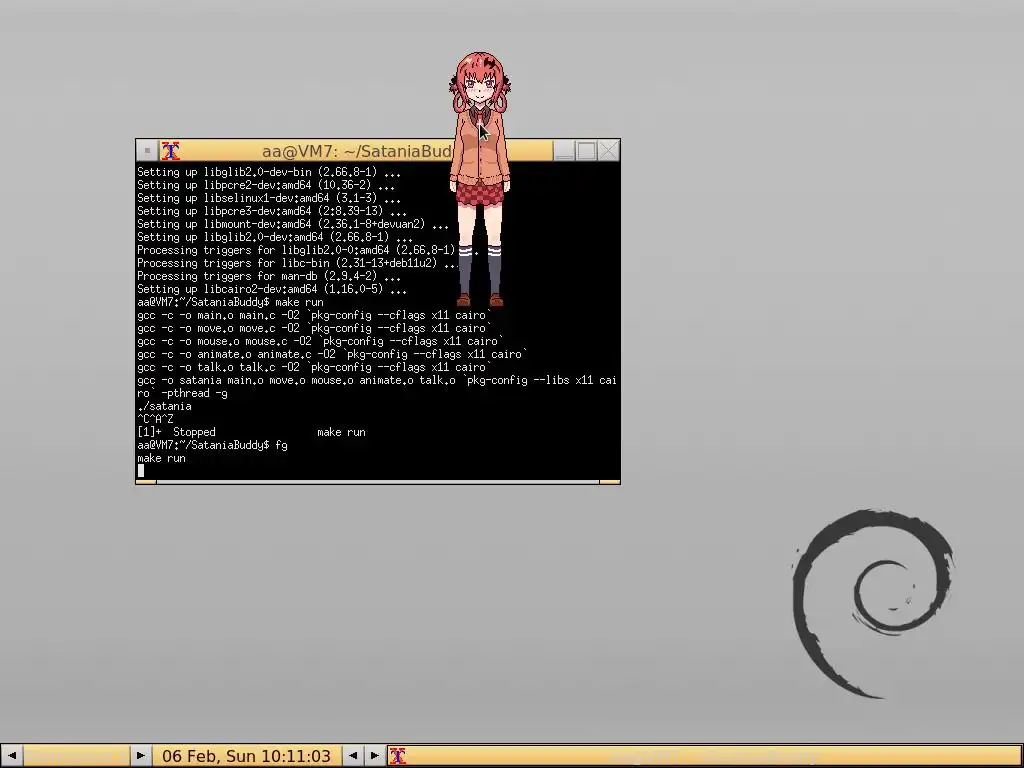Image resolution: width=1024 pixels, height=768 pixels.
Task: Click the title text aa@VM7: ~/SataniaBud
Action: [357, 152]
